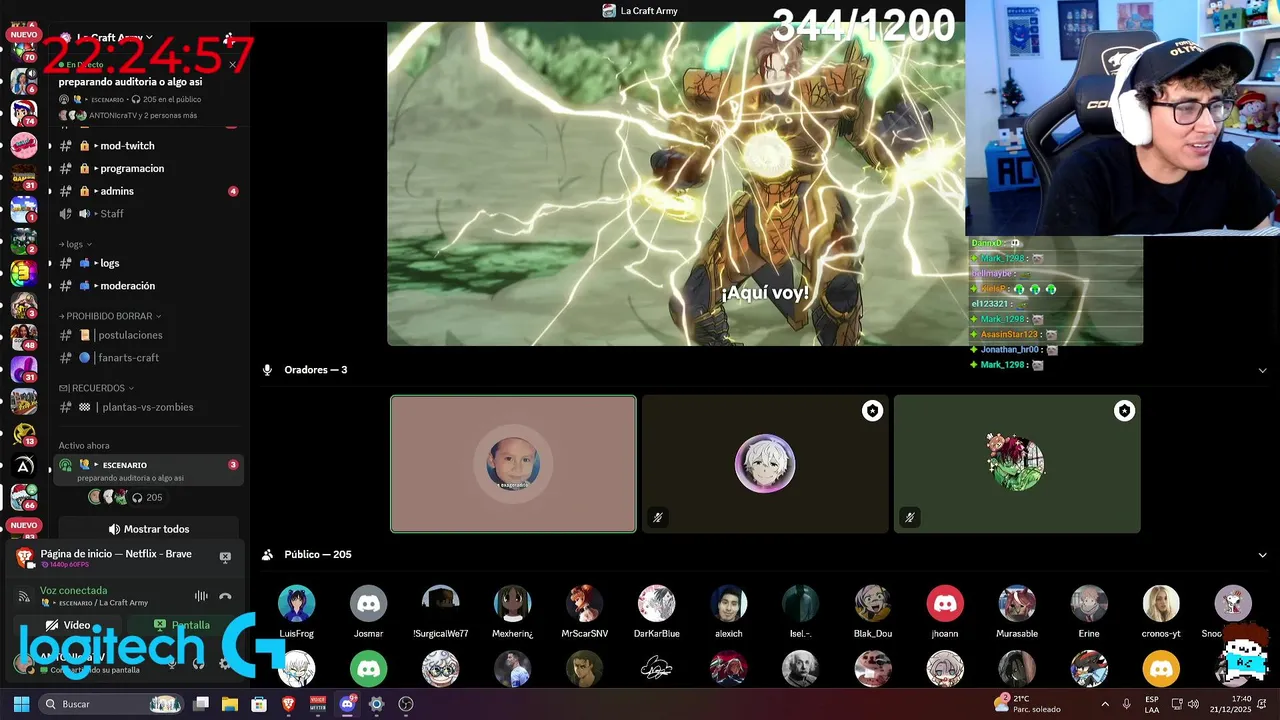Collapse the PROHIBIDO BORRAR category
1280x720 pixels.
pyautogui.click(x=110, y=316)
